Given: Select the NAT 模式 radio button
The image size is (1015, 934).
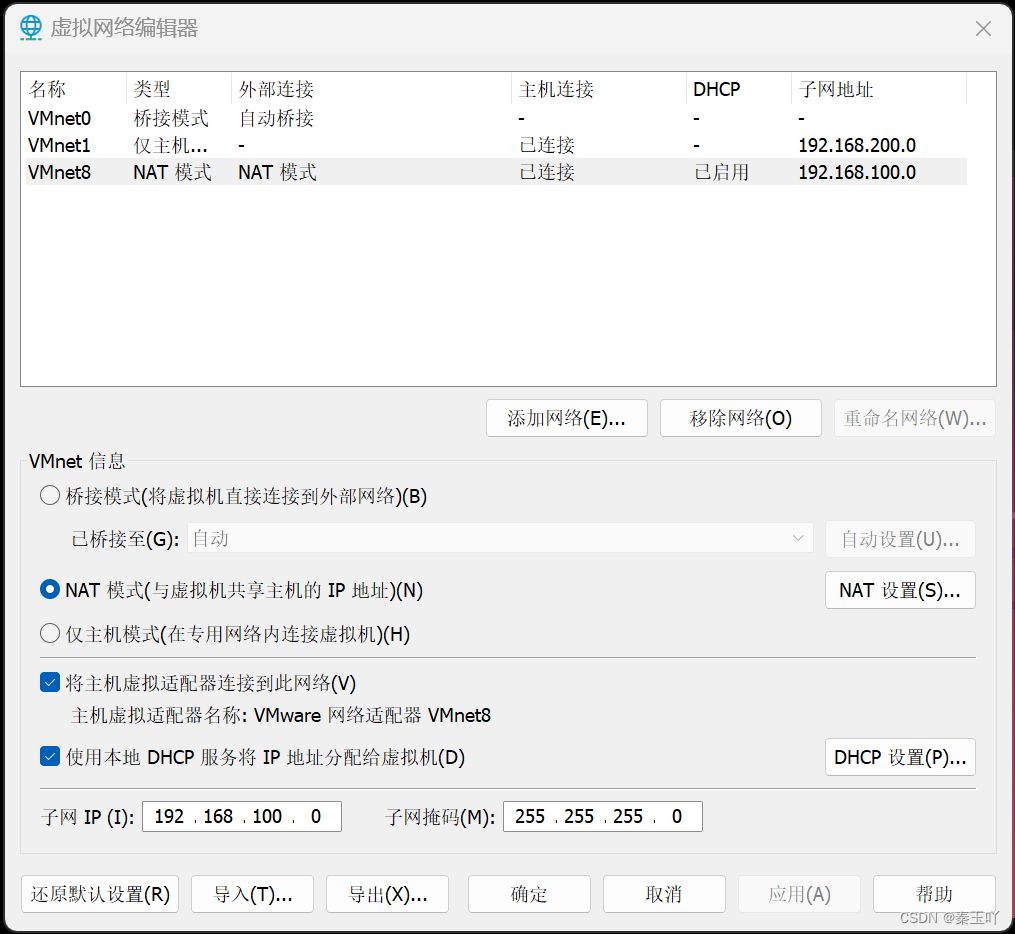Looking at the screenshot, I should tap(50, 590).
